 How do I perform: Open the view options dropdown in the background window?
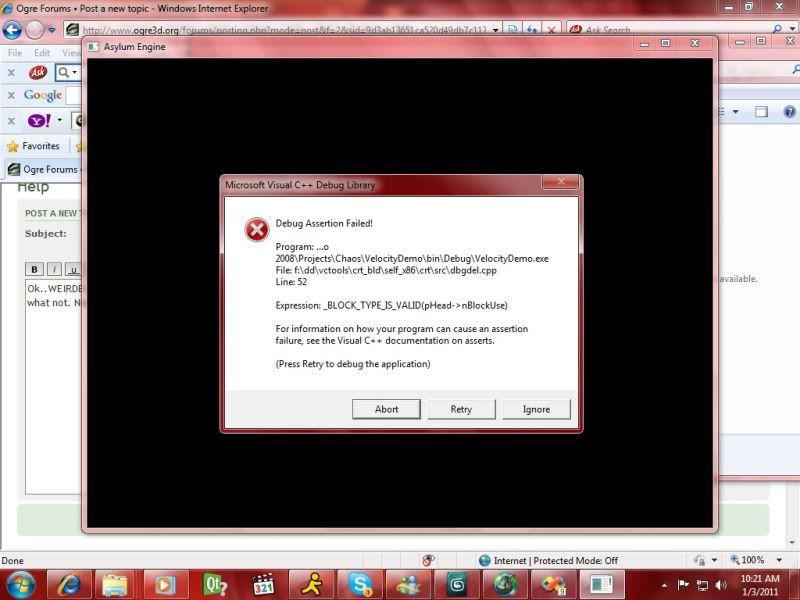point(735,111)
